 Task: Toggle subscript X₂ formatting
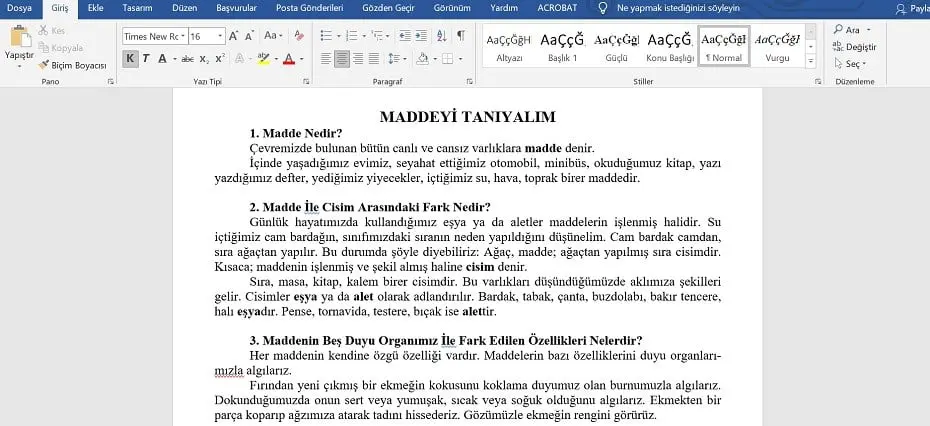coord(204,59)
